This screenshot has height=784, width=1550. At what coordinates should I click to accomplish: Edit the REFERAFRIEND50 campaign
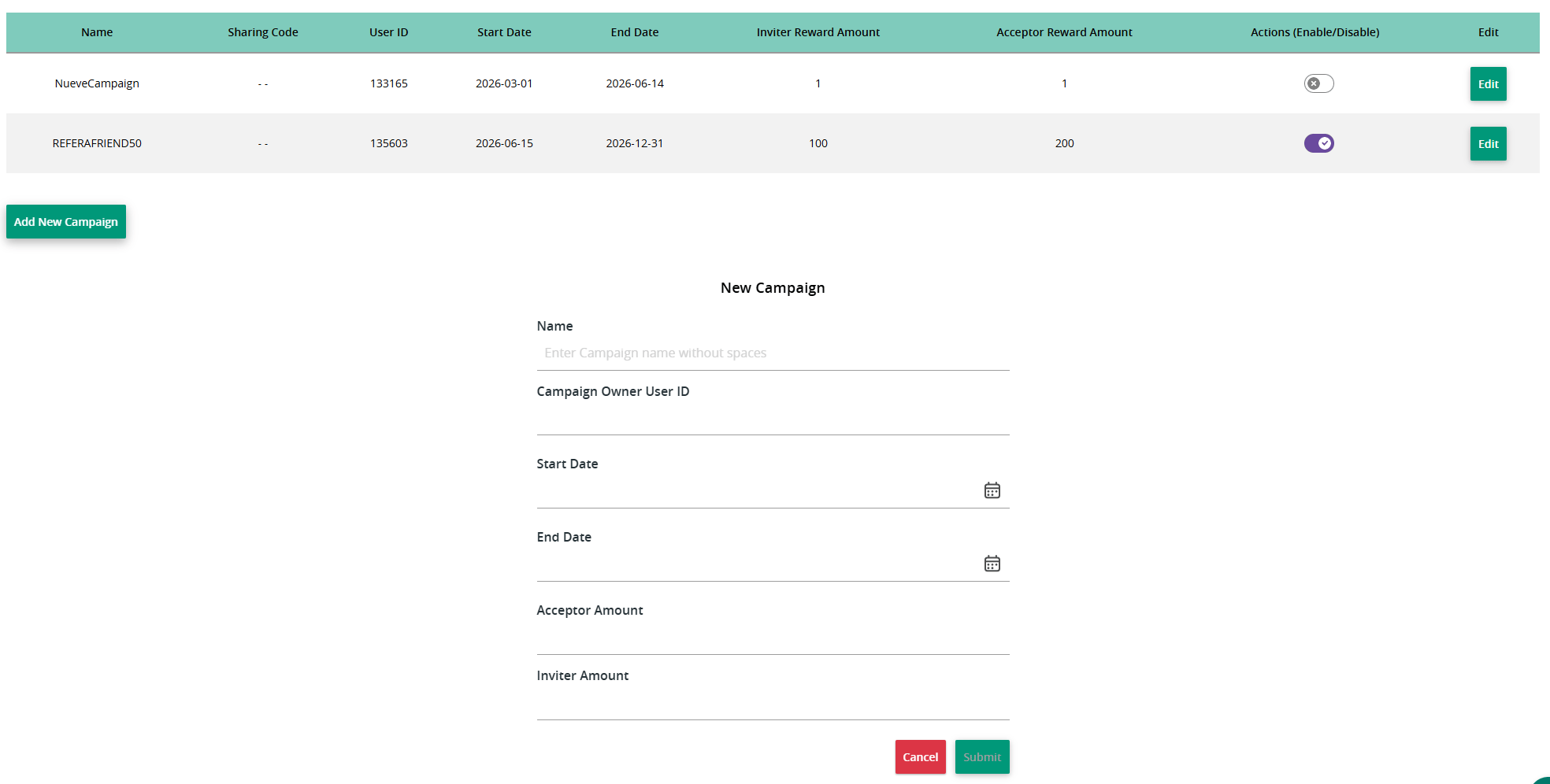point(1488,143)
